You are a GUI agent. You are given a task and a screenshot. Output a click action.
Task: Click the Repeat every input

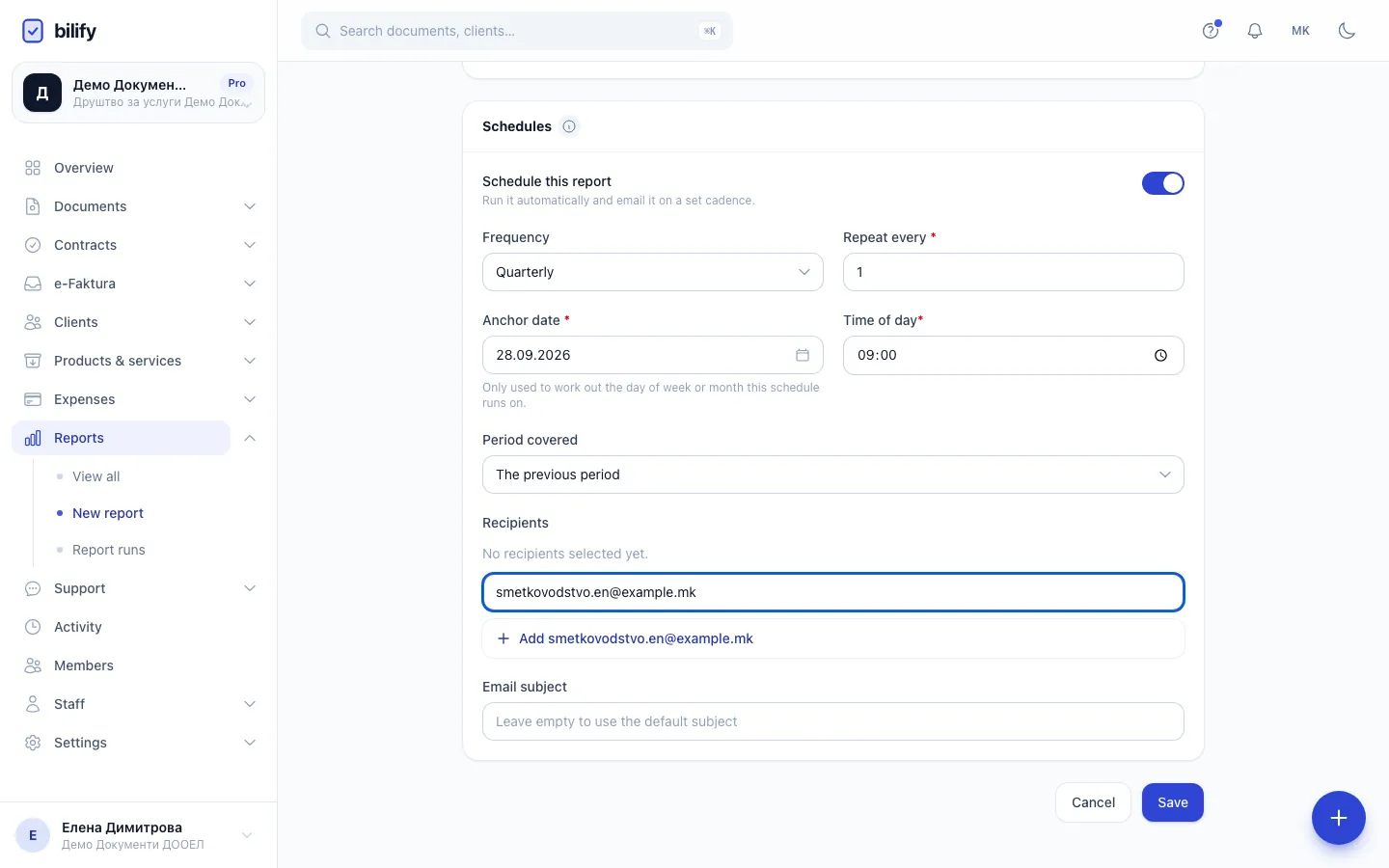[1014, 272]
